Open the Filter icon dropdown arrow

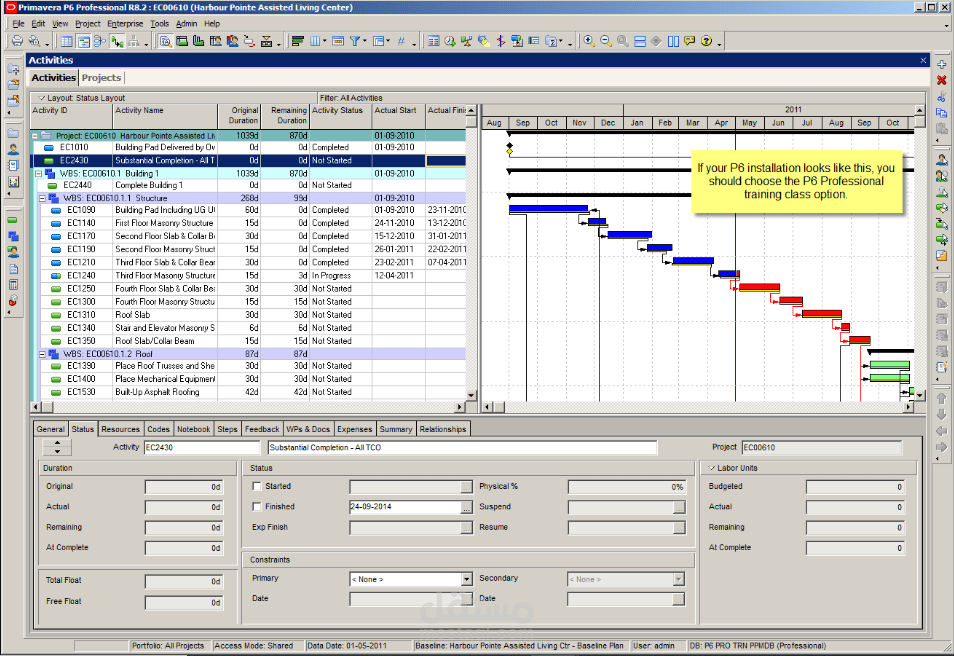pyautogui.click(x=365, y=41)
